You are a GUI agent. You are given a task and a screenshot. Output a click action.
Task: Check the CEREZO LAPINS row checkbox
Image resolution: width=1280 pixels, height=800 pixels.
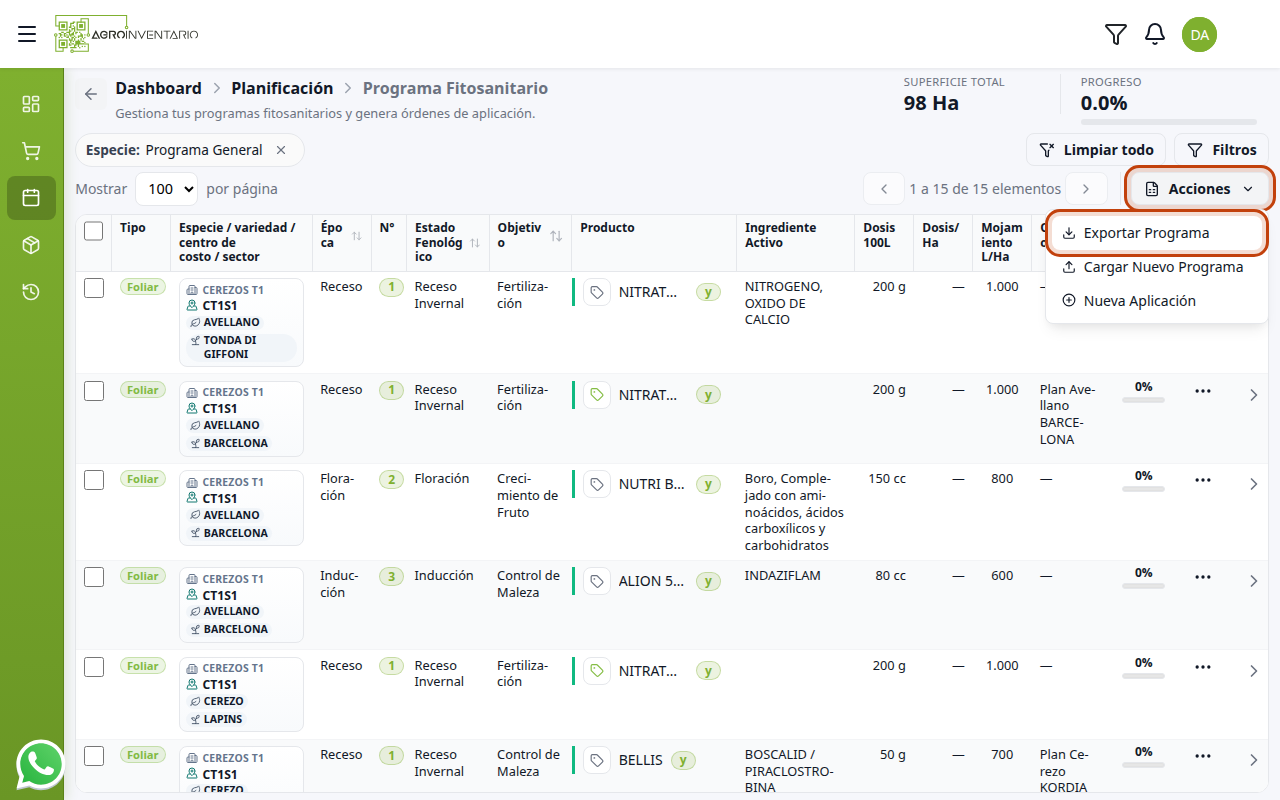coord(94,667)
